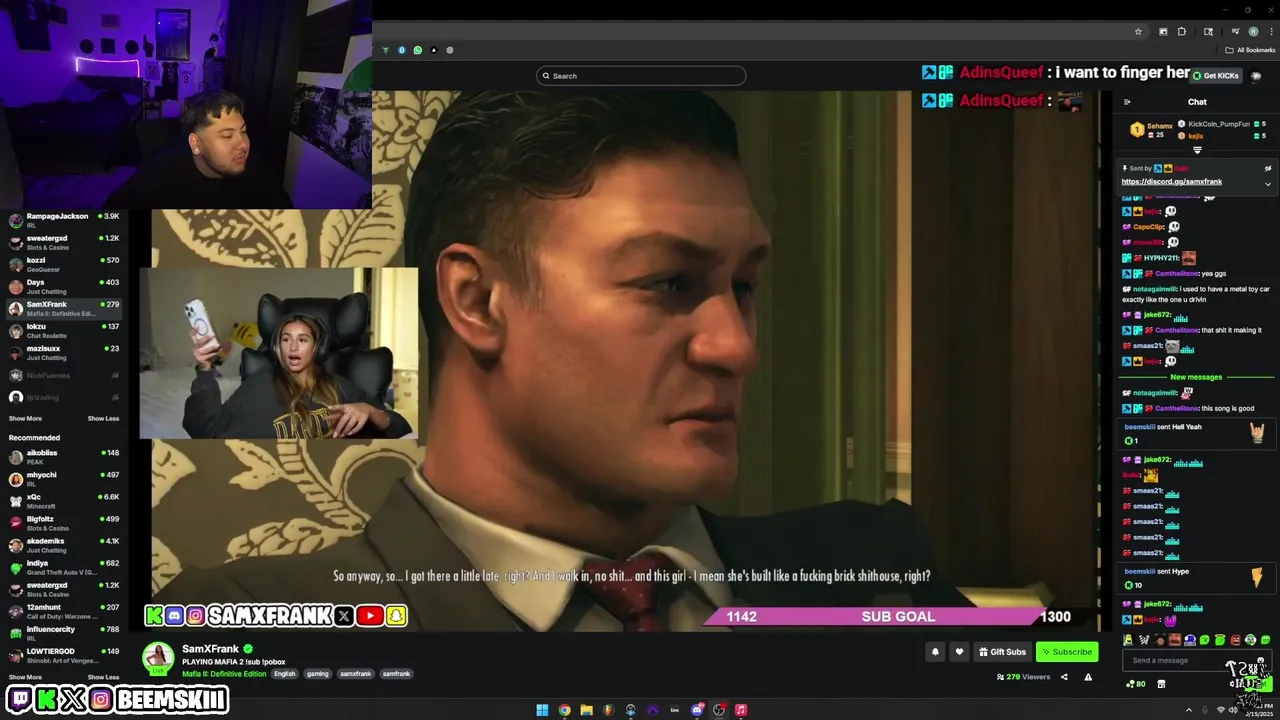The height and width of the screenshot is (720, 1280).
Task: Click Show More below the LOWTIERGOD row
Action: 25,677
